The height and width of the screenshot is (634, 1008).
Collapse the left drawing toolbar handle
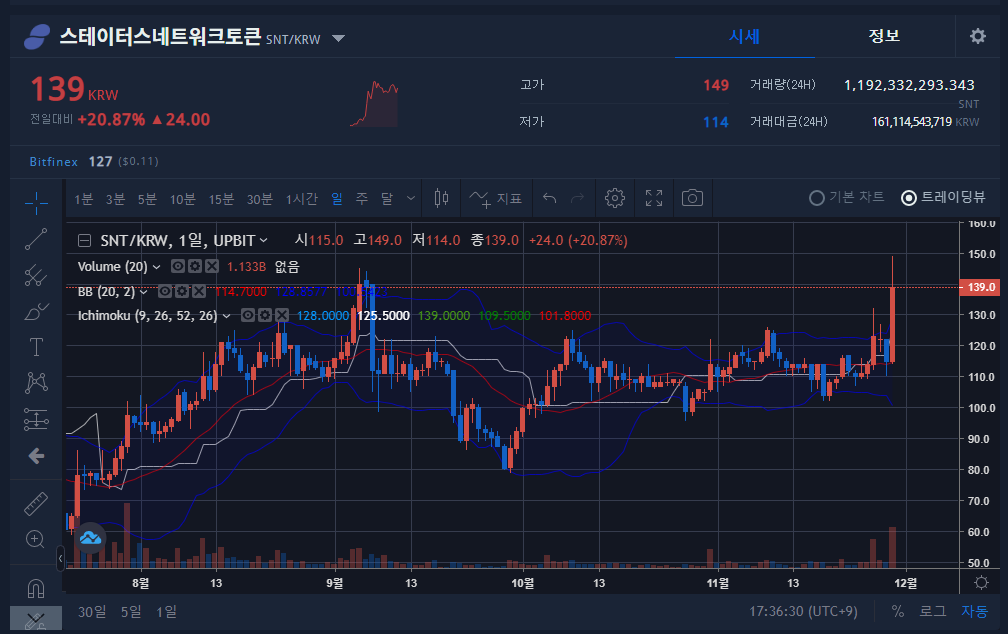60,558
